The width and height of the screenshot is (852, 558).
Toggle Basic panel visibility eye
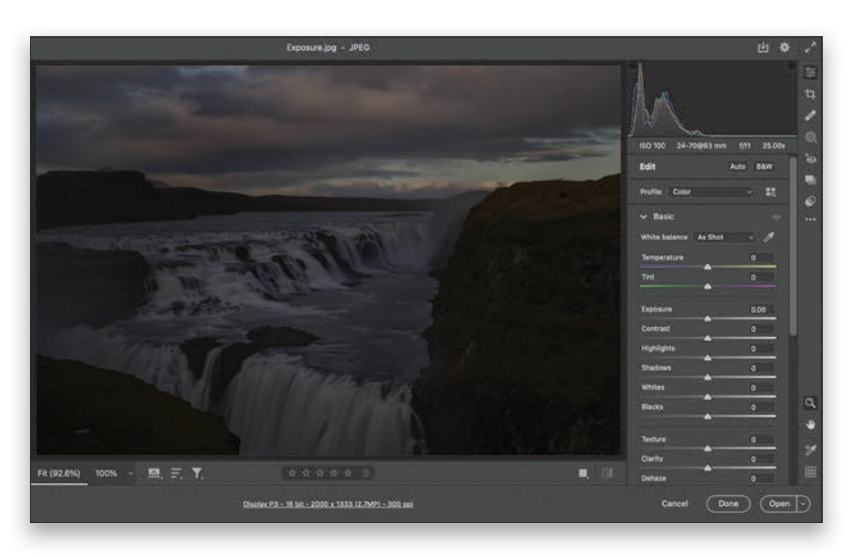pos(776,216)
